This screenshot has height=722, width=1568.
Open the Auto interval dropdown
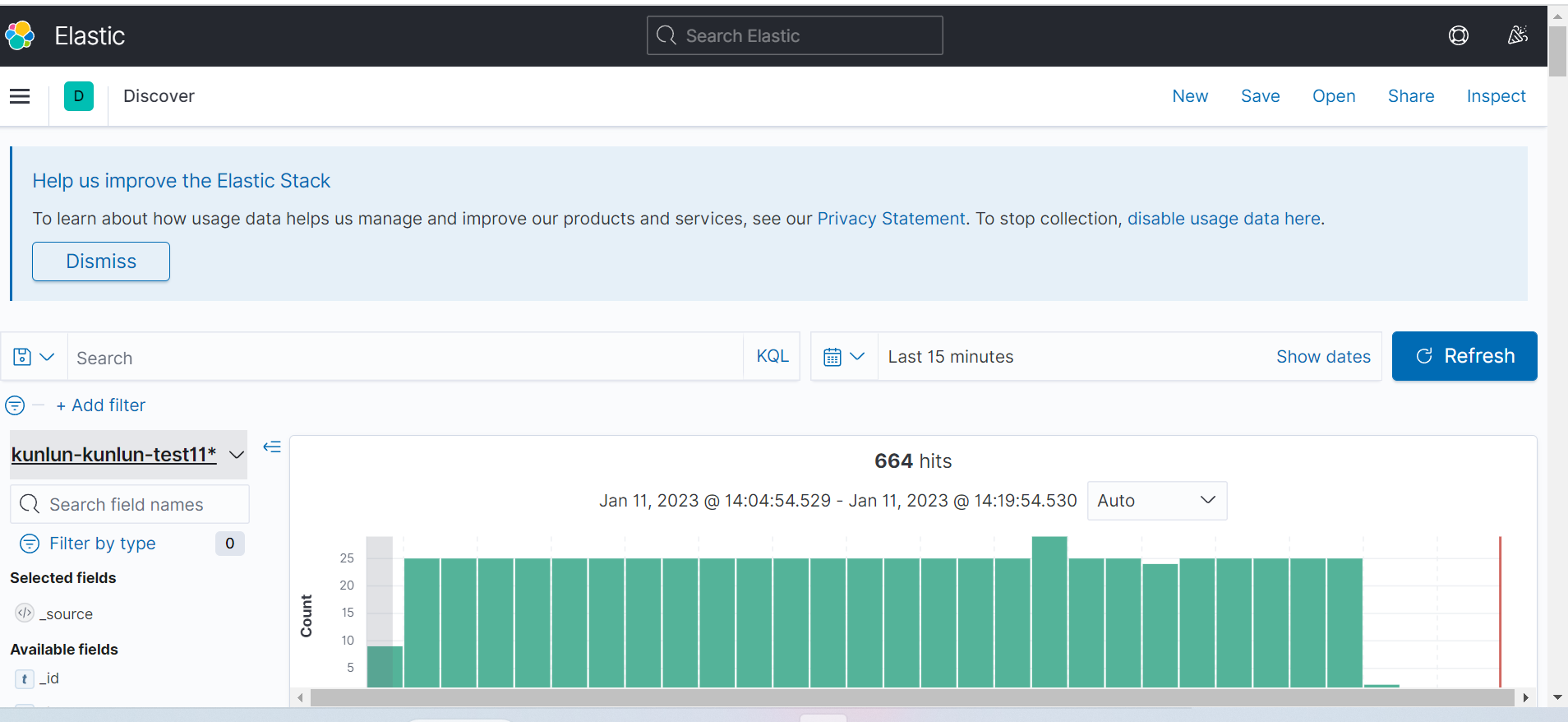point(1157,501)
